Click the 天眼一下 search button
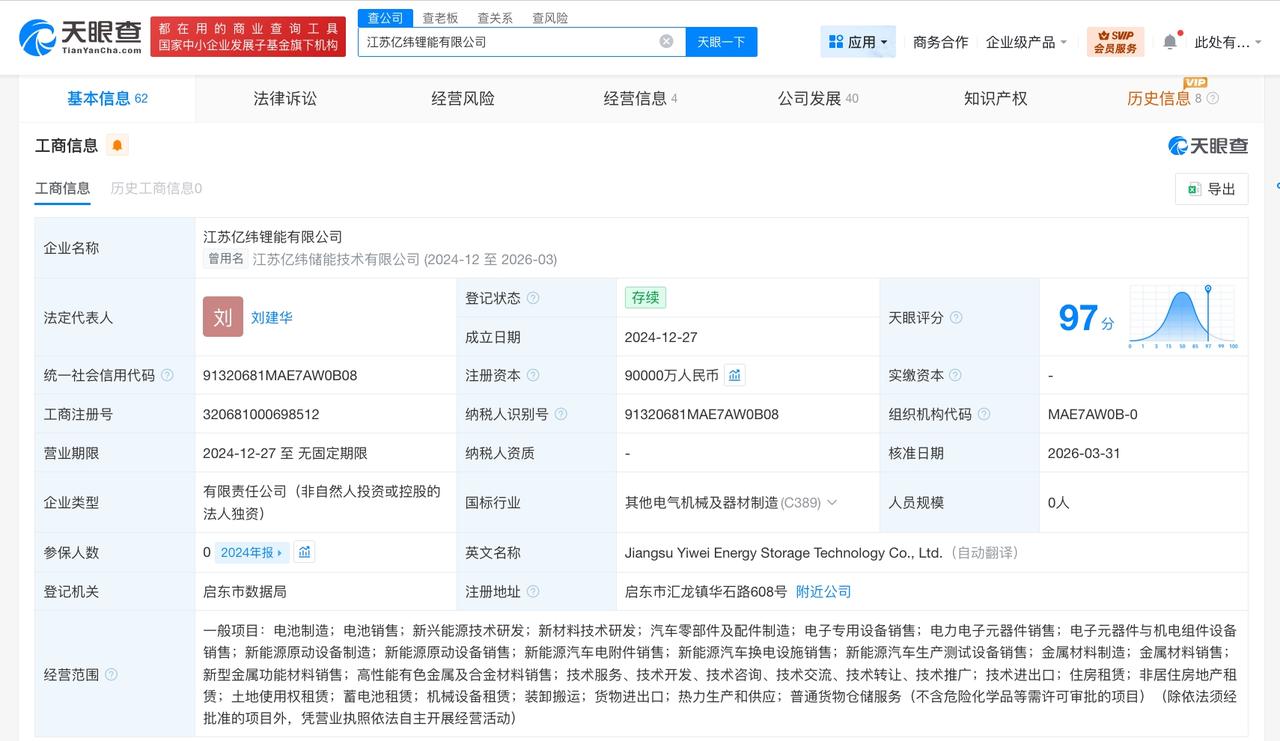 click(x=721, y=41)
